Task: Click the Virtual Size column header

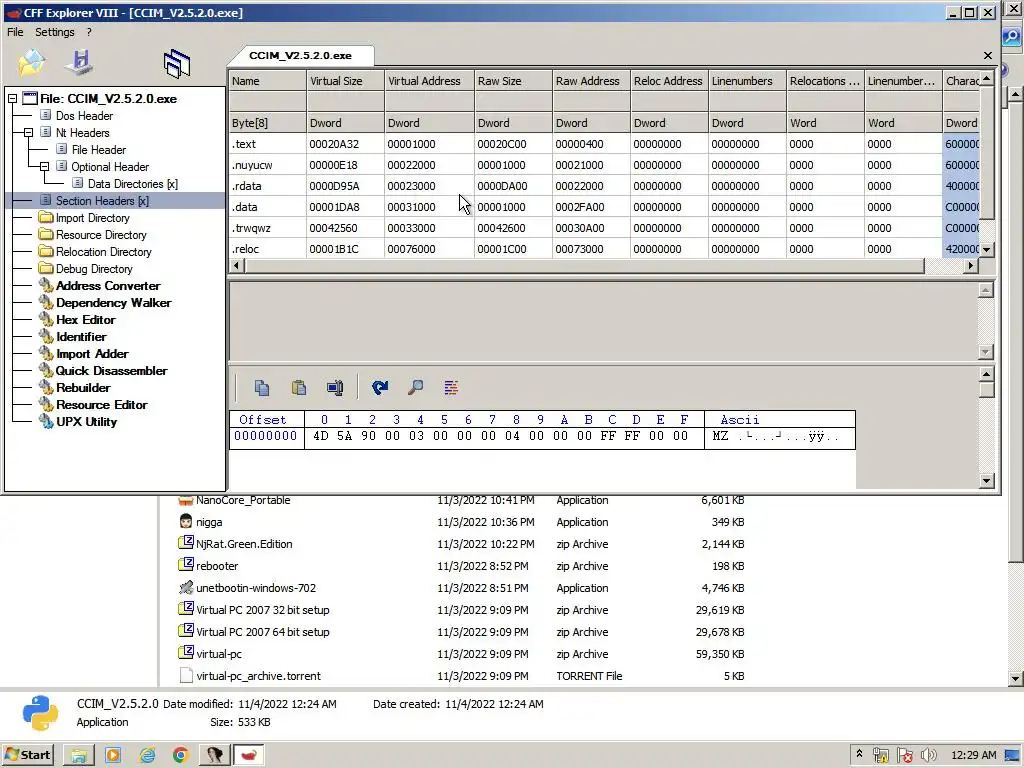Action: pyautogui.click(x=345, y=81)
